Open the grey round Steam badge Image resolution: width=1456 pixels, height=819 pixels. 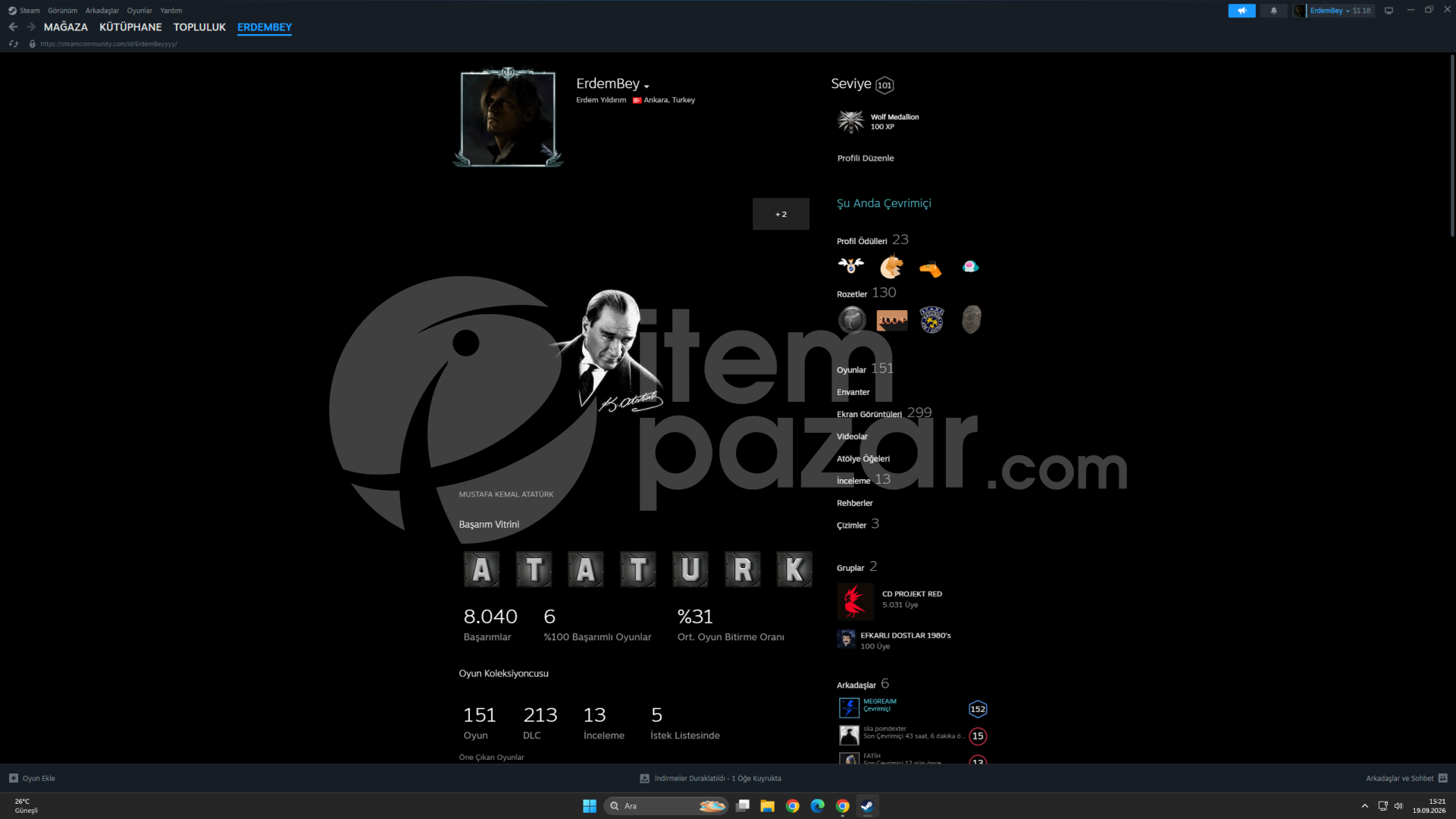click(852, 320)
